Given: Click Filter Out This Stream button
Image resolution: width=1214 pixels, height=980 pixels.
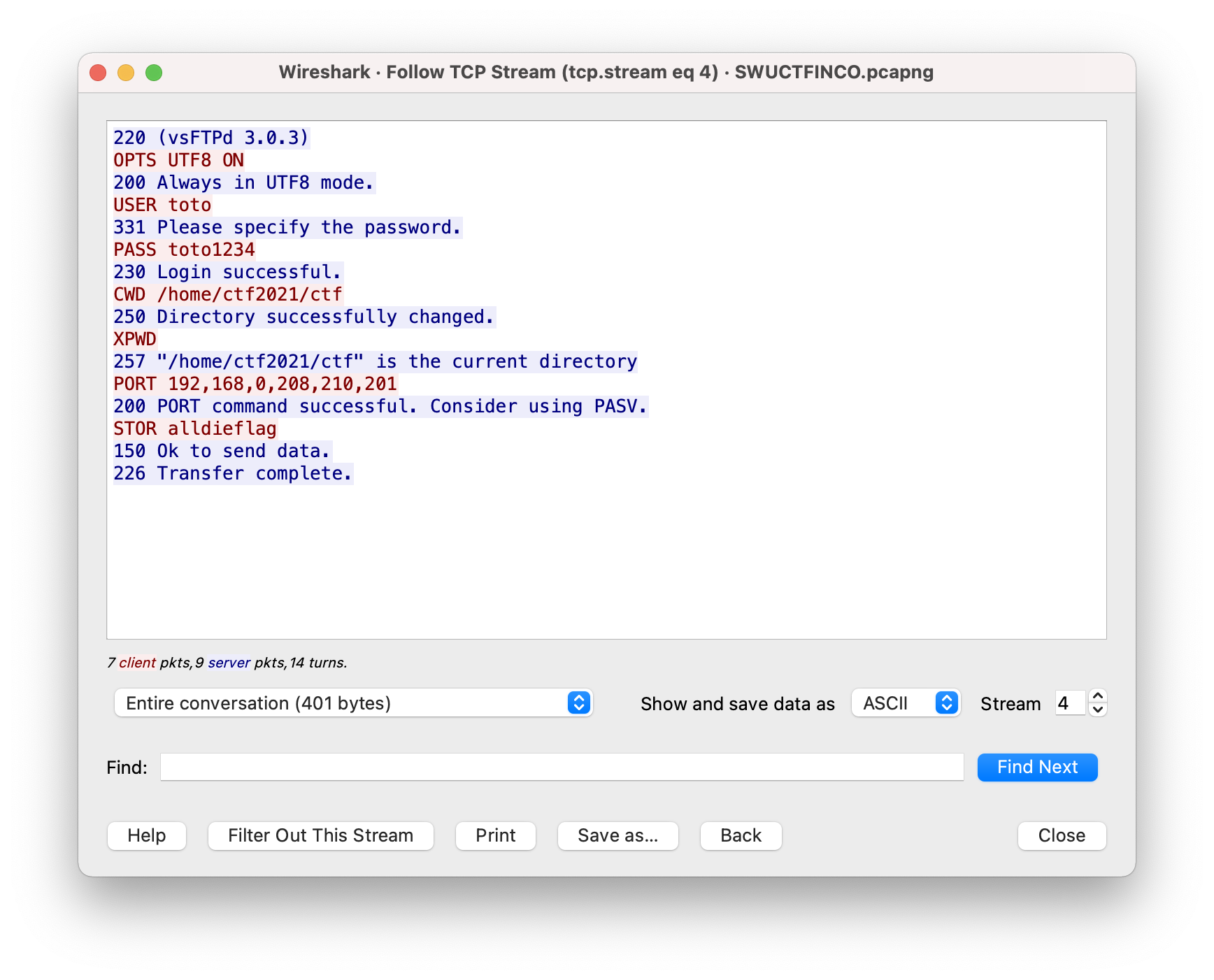Looking at the screenshot, I should tap(321, 835).
